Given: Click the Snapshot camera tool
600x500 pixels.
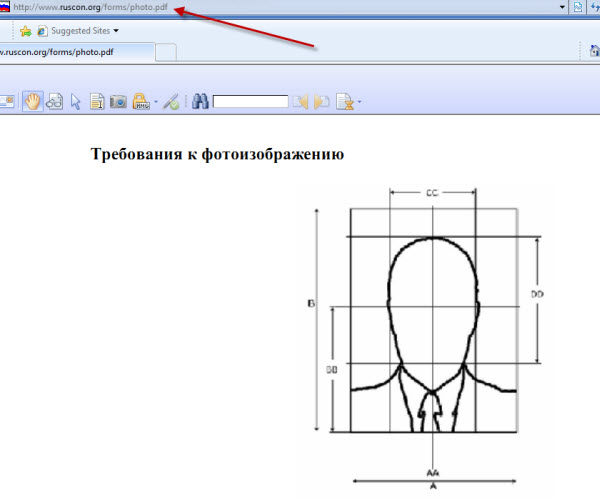Looking at the screenshot, I should pos(118,101).
